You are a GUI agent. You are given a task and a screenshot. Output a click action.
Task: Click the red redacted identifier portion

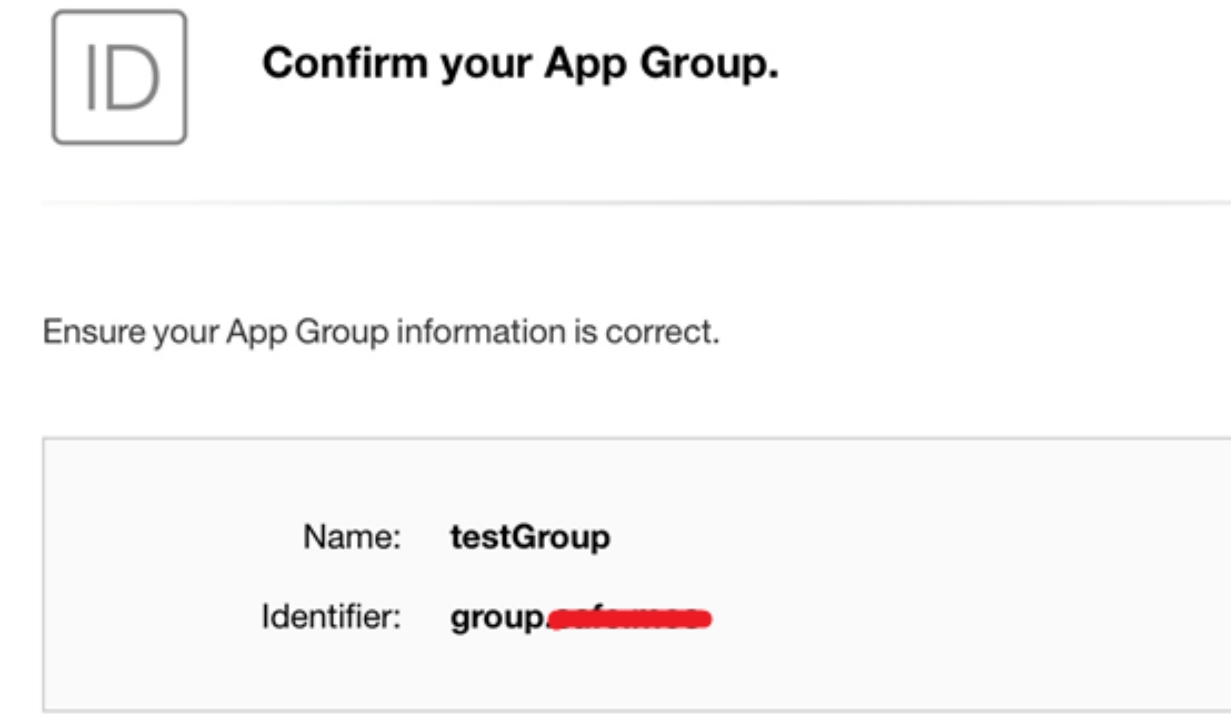point(630,619)
